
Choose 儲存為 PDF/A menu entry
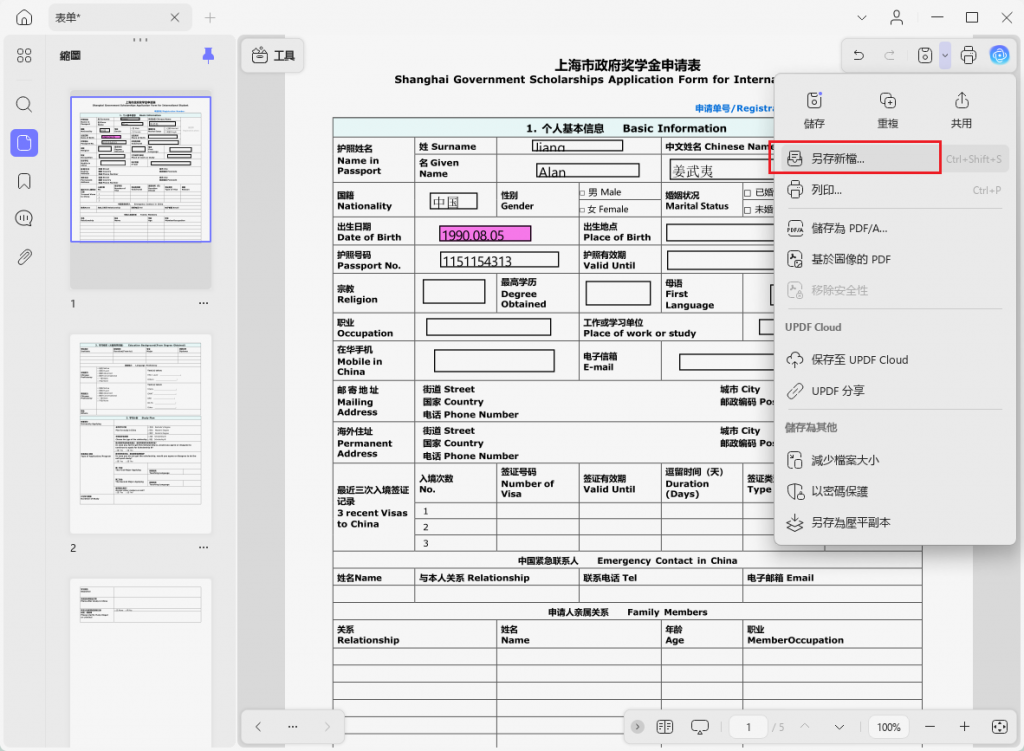pyautogui.click(x=848, y=228)
